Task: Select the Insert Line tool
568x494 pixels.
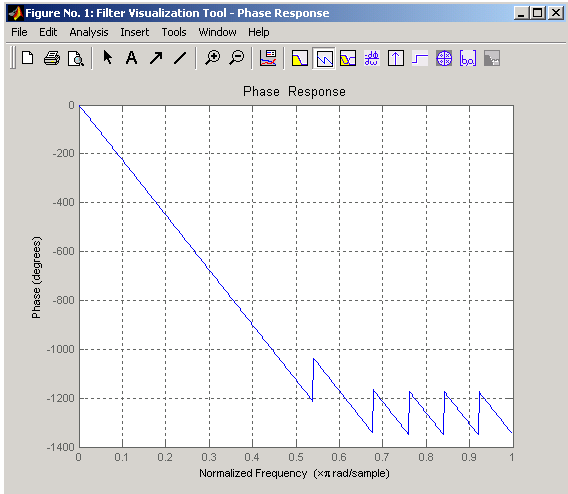Action: click(x=180, y=58)
